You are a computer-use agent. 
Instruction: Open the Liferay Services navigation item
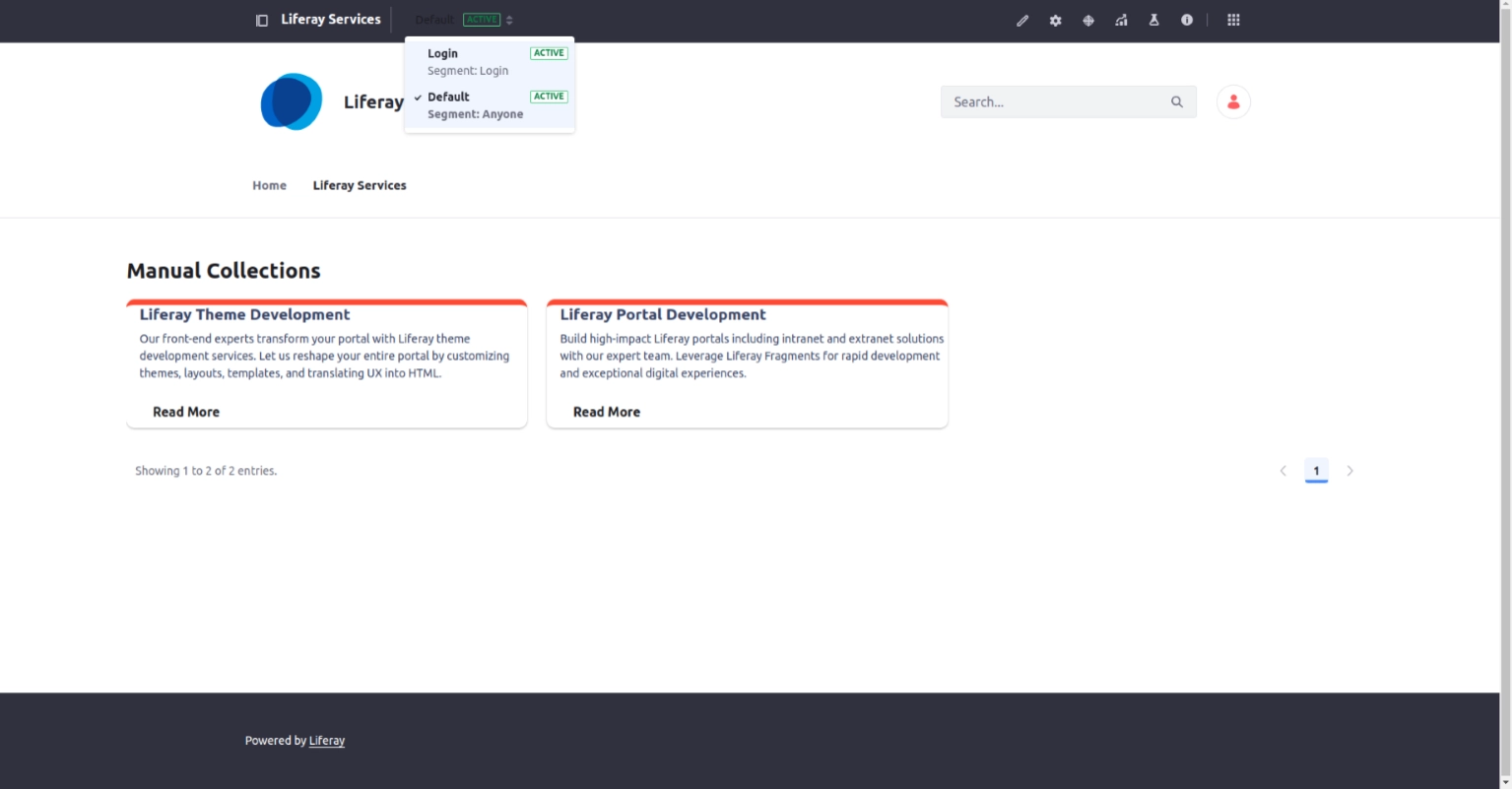click(x=360, y=185)
